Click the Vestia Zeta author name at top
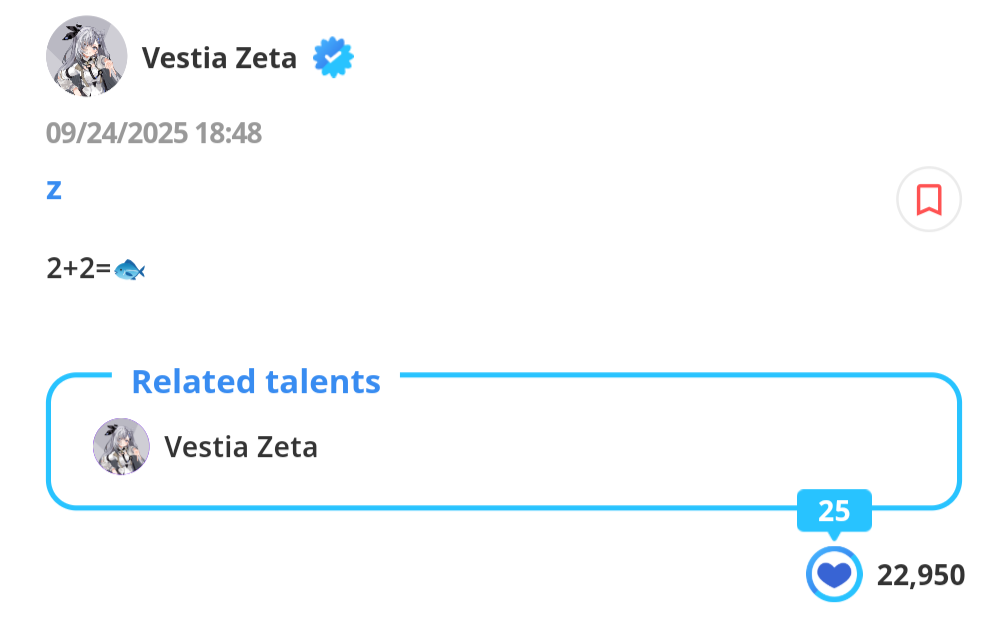 219,58
